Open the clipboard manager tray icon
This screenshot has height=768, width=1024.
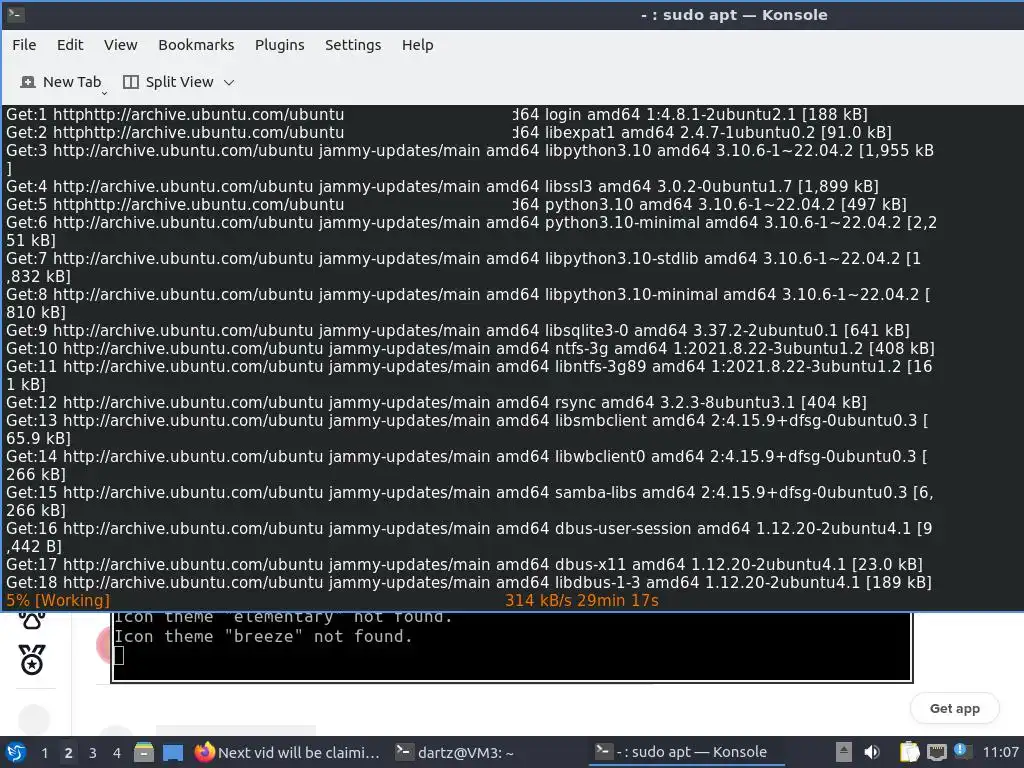click(x=909, y=752)
